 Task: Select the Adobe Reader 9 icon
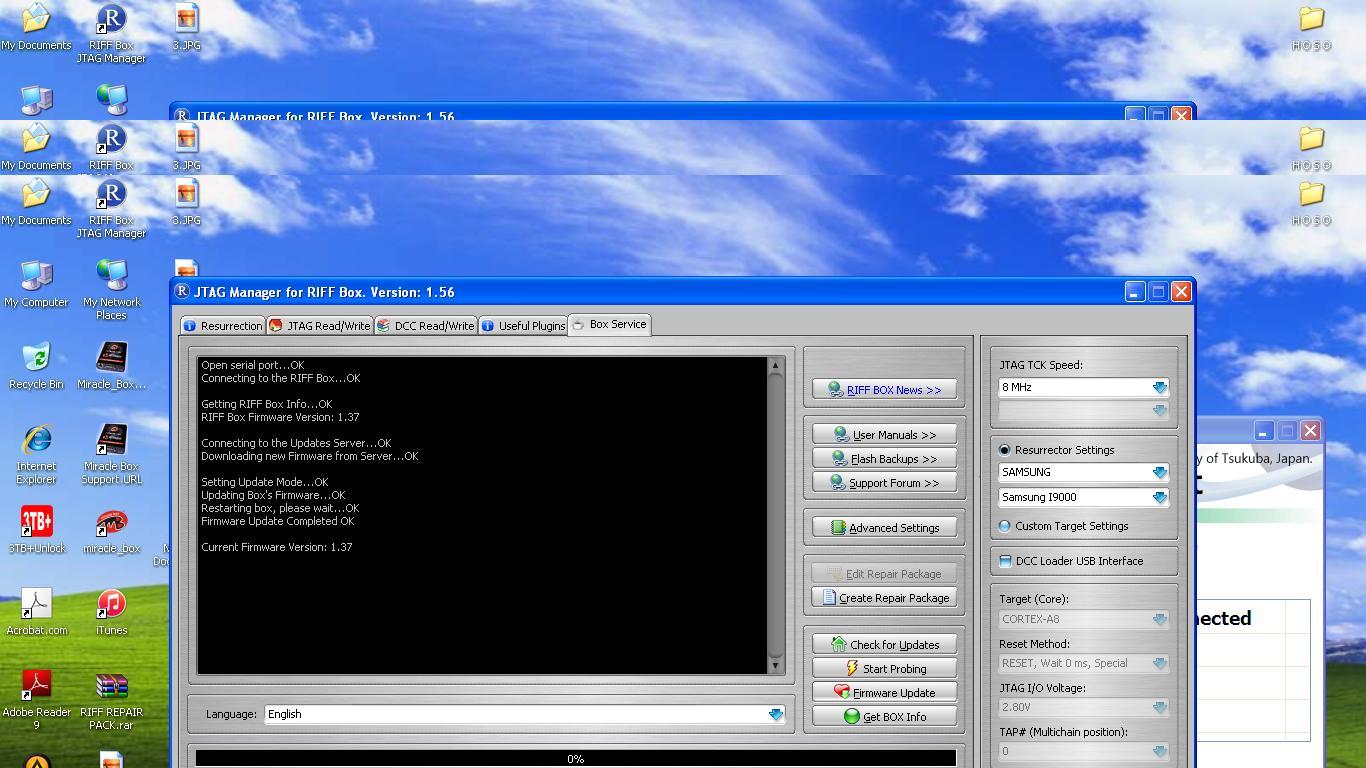36,701
